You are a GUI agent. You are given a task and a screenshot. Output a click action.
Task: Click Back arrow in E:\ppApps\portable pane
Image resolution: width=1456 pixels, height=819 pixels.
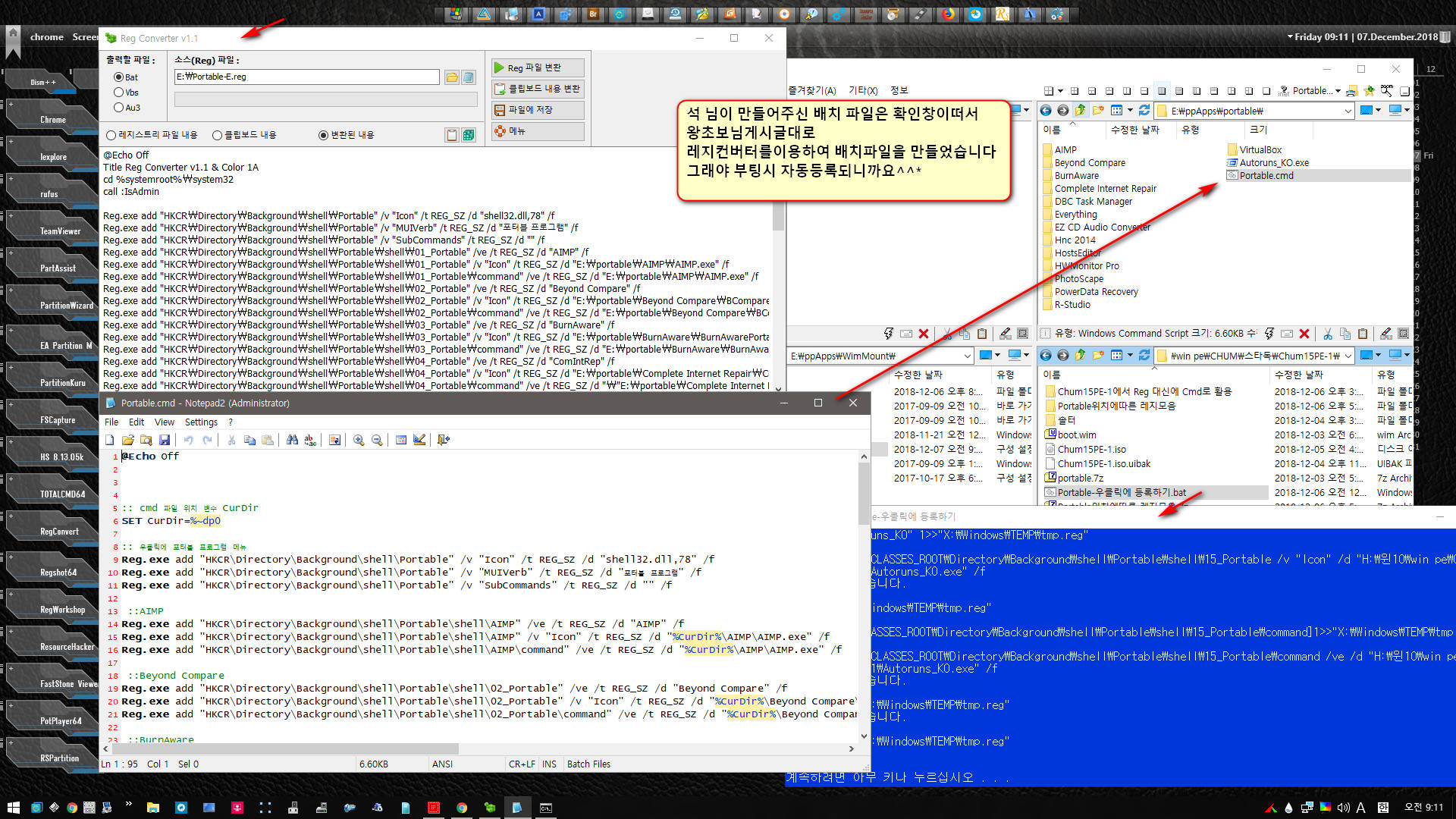[1046, 111]
